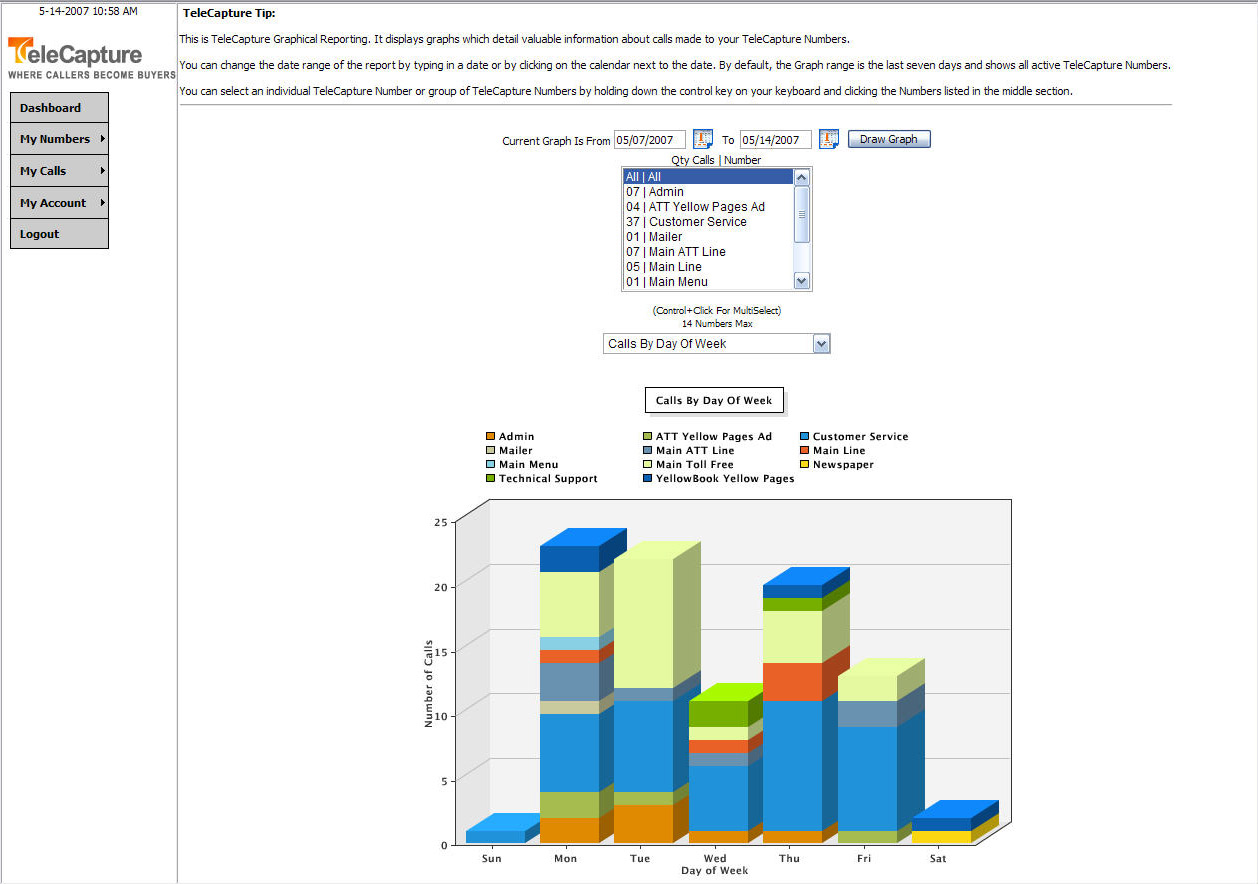Select '37 | Customer Service' list row
The height and width of the screenshot is (884, 1258).
pyautogui.click(x=708, y=222)
